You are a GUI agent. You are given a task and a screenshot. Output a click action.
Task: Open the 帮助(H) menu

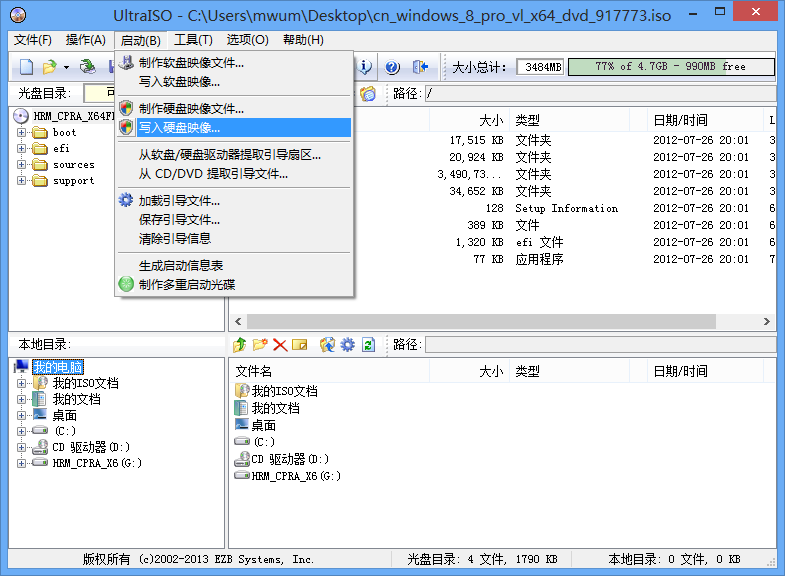click(x=303, y=40)
